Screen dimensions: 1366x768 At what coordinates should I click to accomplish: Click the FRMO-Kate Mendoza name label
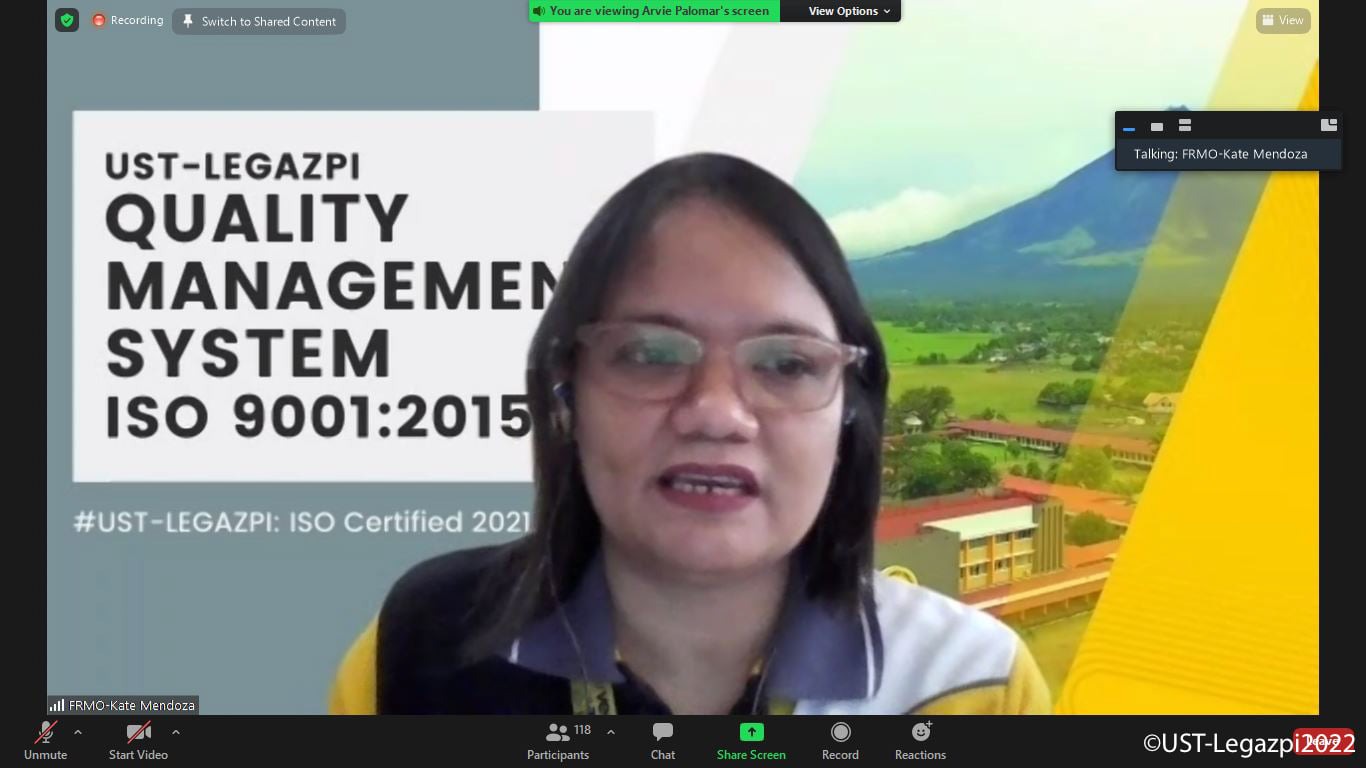click(123, 705)
